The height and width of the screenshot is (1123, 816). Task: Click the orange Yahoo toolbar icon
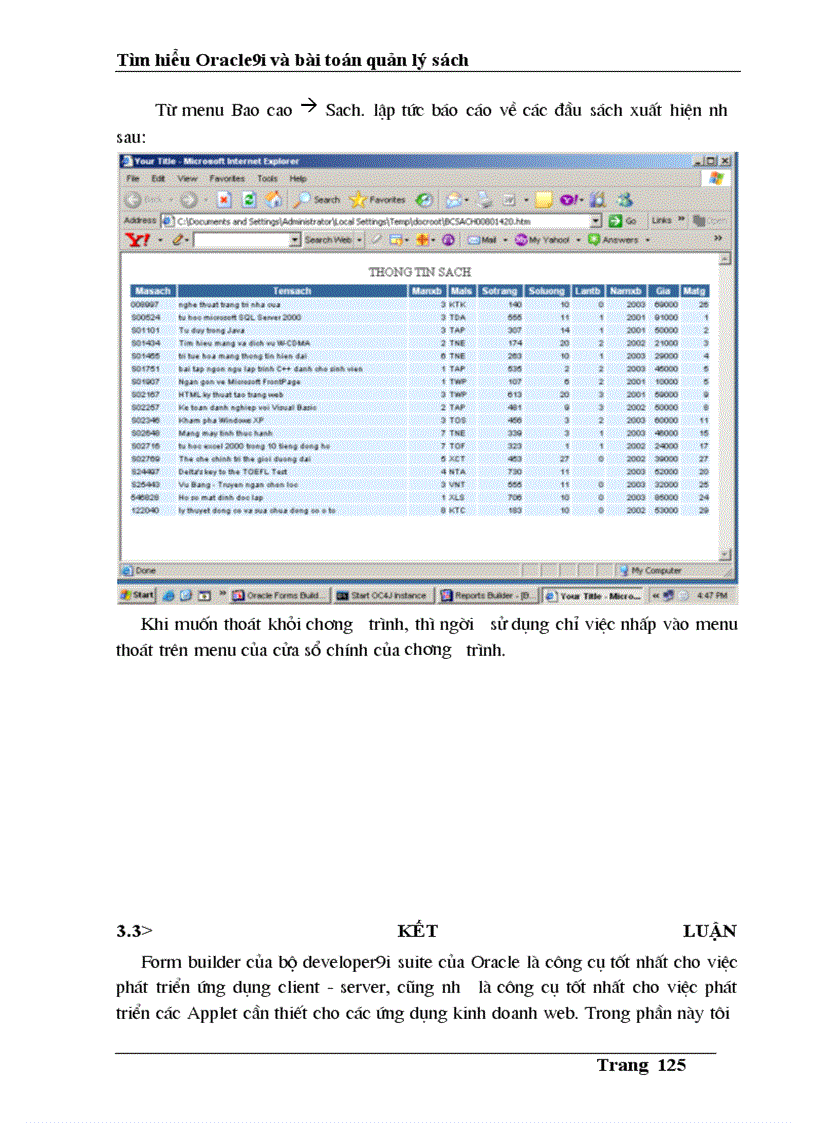pos(423,239)
